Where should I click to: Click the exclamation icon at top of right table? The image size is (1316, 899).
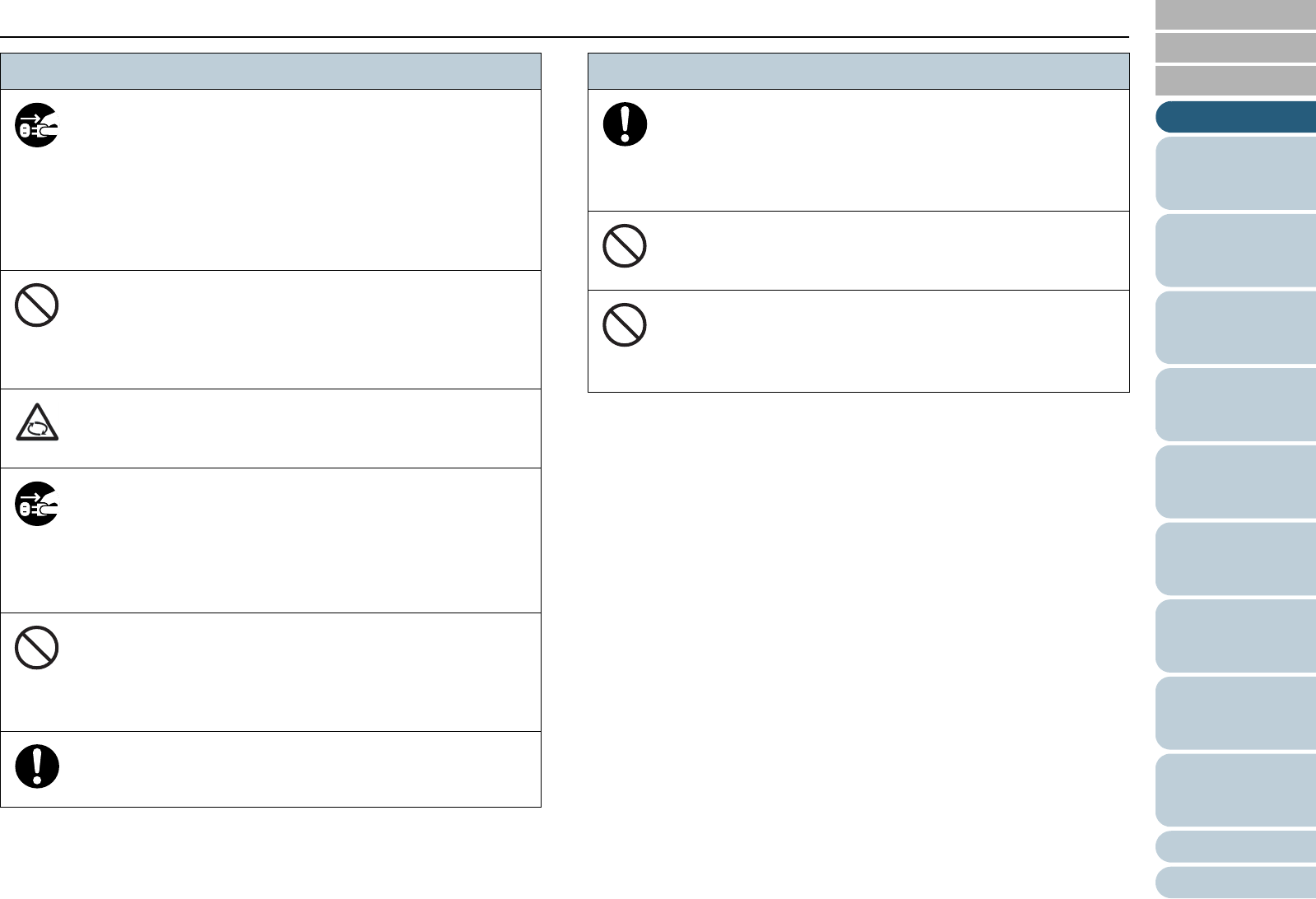[x=625, y=124]
